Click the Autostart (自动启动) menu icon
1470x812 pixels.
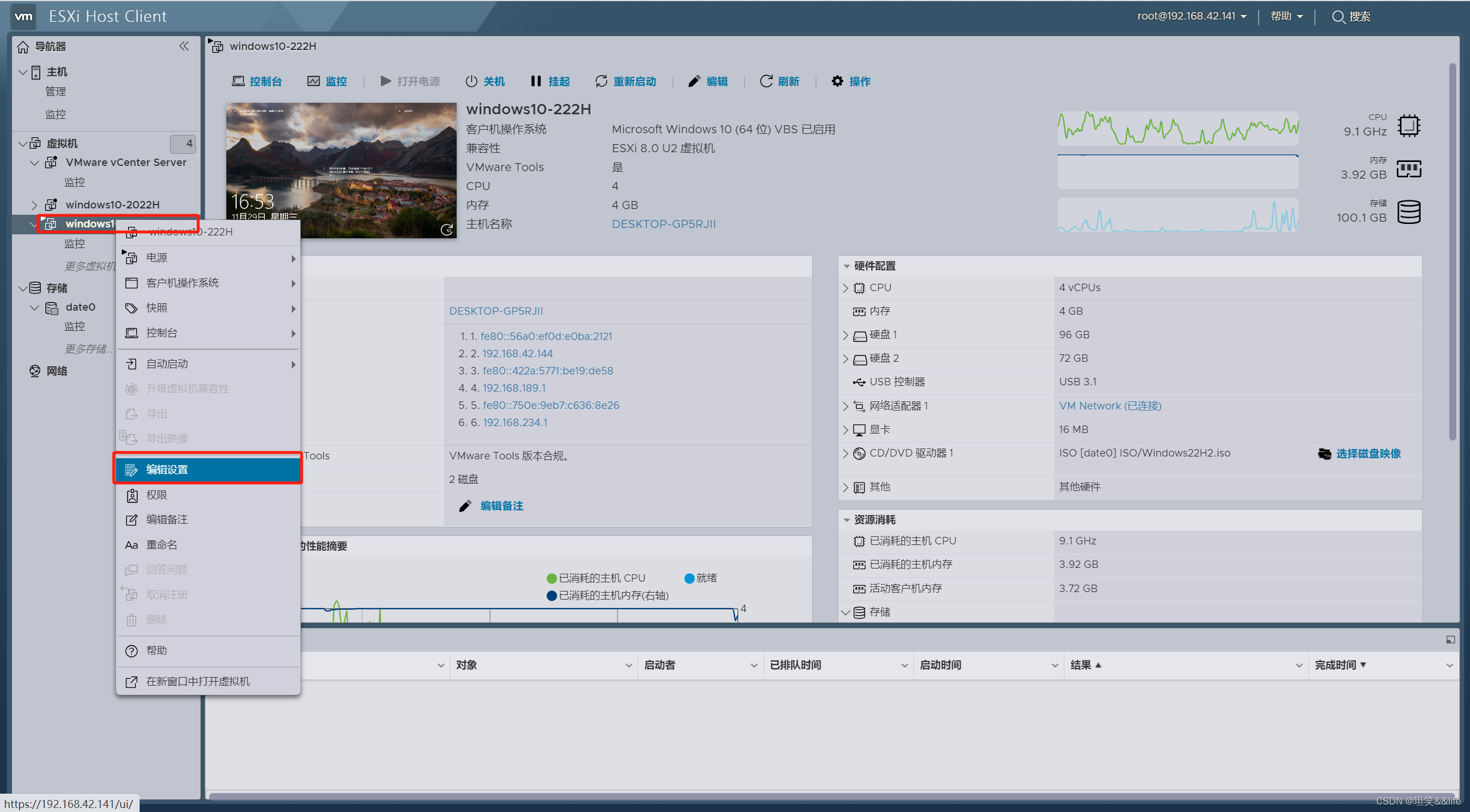(132, 364)
